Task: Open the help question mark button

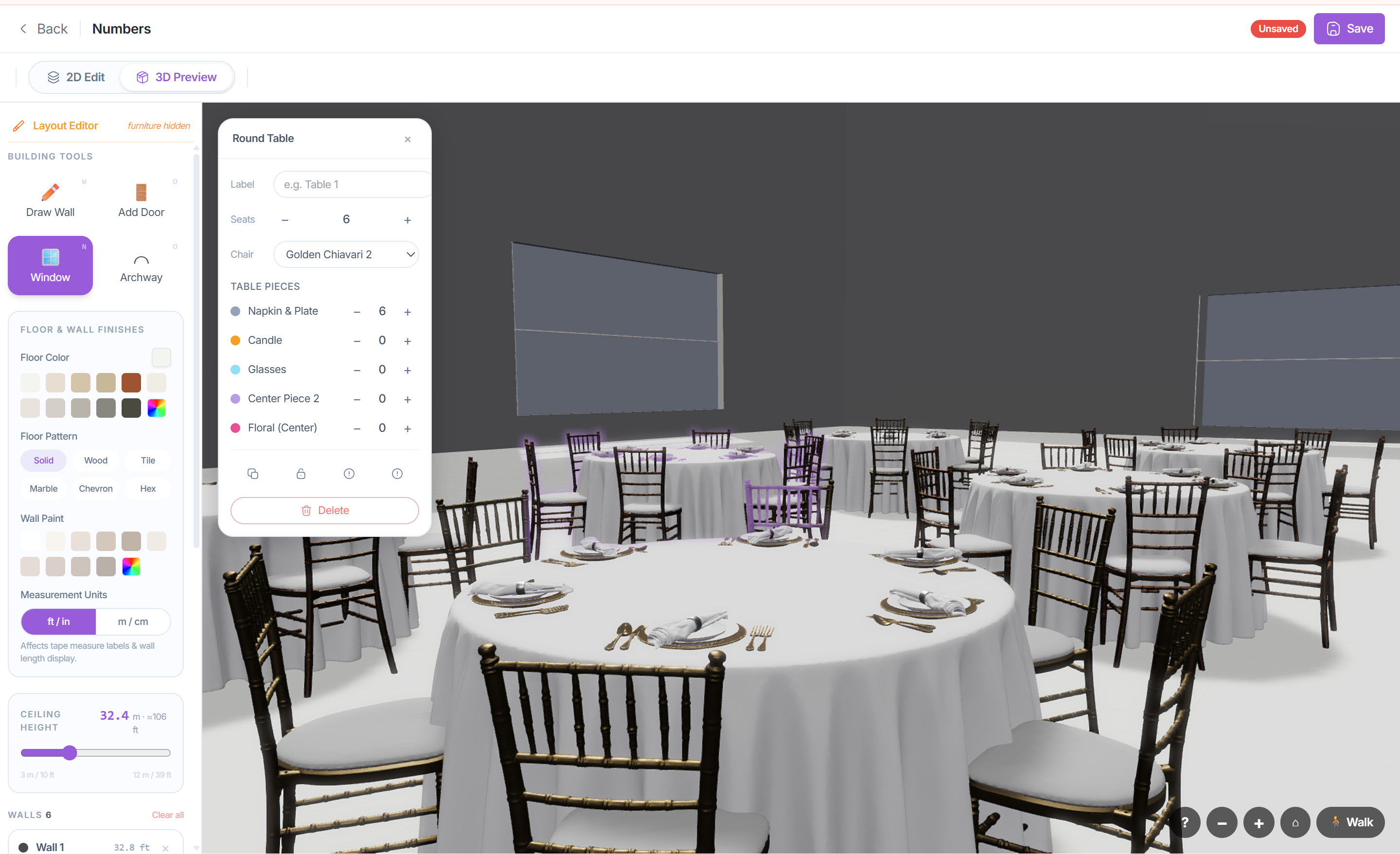Action: [x=1185, y=822]
